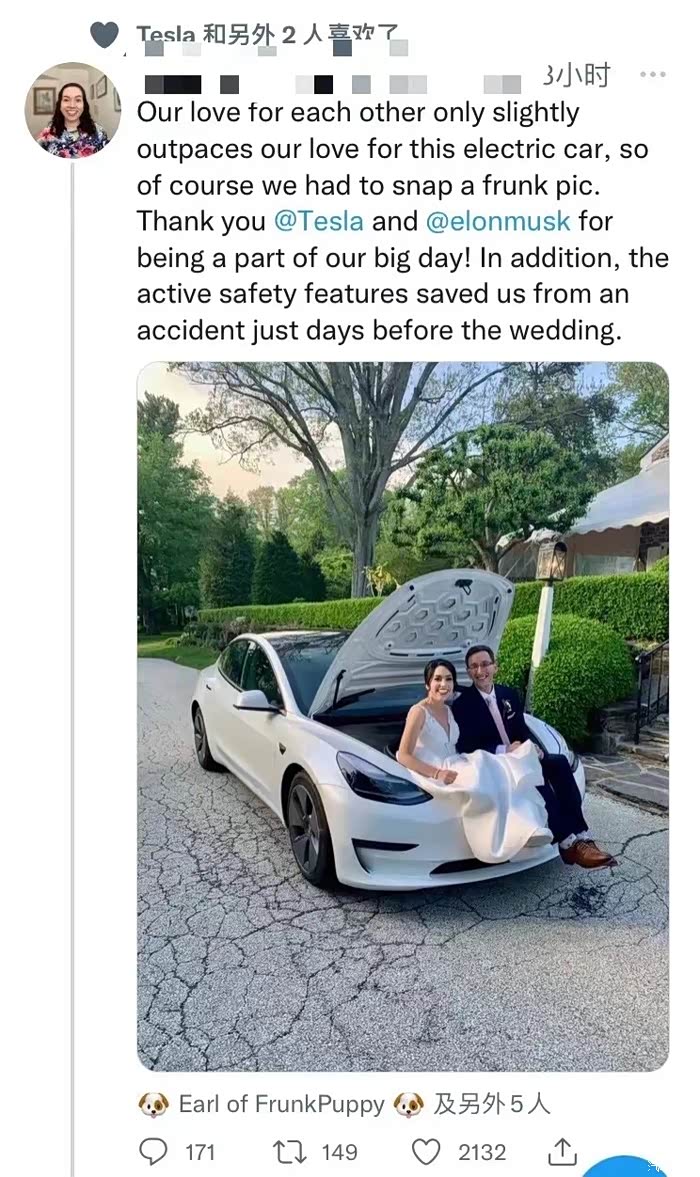Viewport: 700px width, 1177px height.
Task: Open the @Tesla mention link
Action: click(319, 221)
